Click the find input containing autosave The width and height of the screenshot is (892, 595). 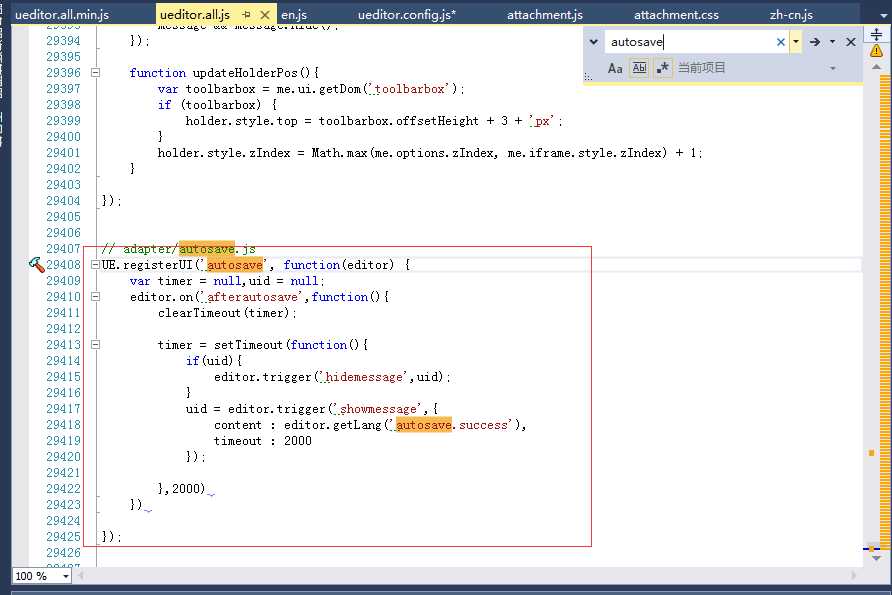(x=689, y=42)
